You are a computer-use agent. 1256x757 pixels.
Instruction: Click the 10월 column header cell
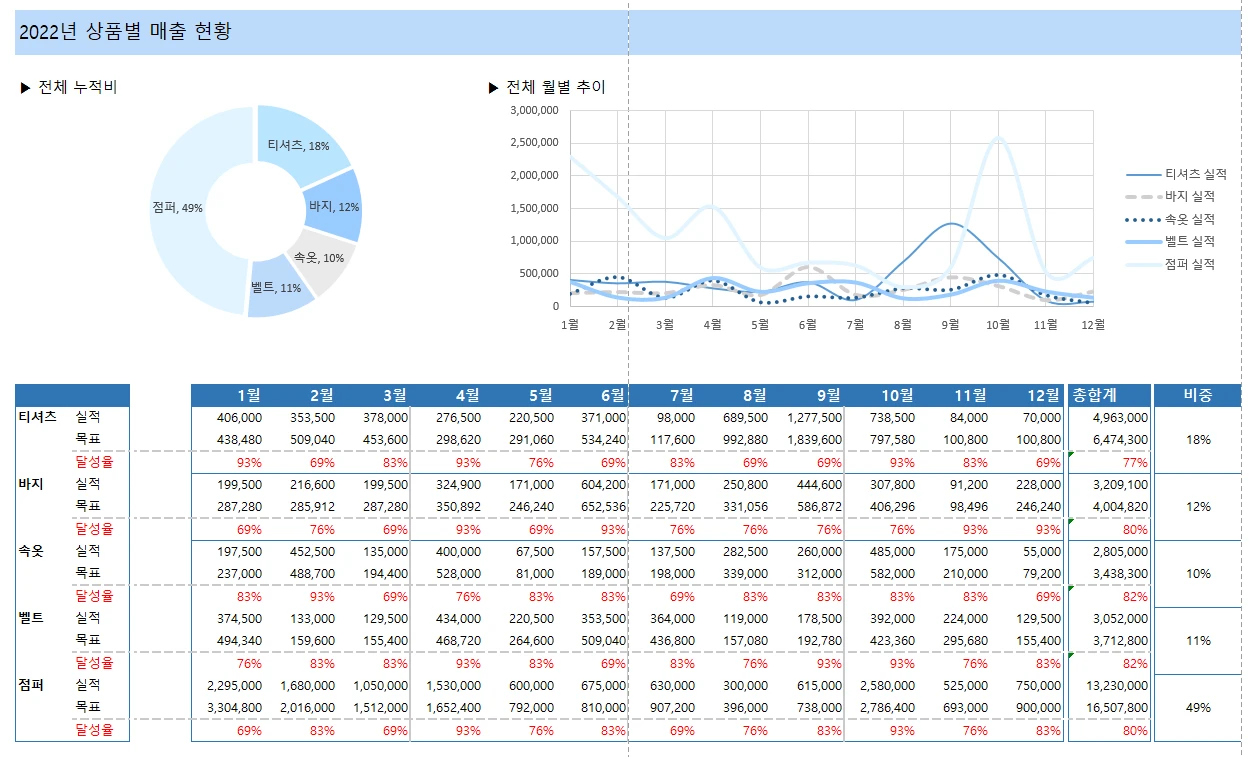point(881,395)
